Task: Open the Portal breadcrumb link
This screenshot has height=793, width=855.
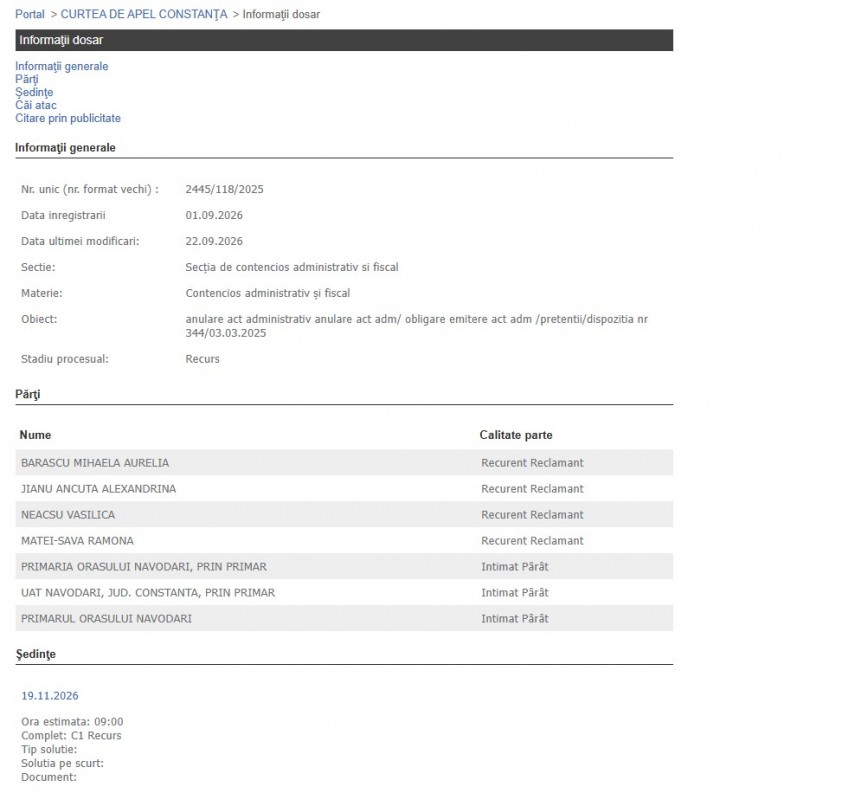Action: coord(29,14)
